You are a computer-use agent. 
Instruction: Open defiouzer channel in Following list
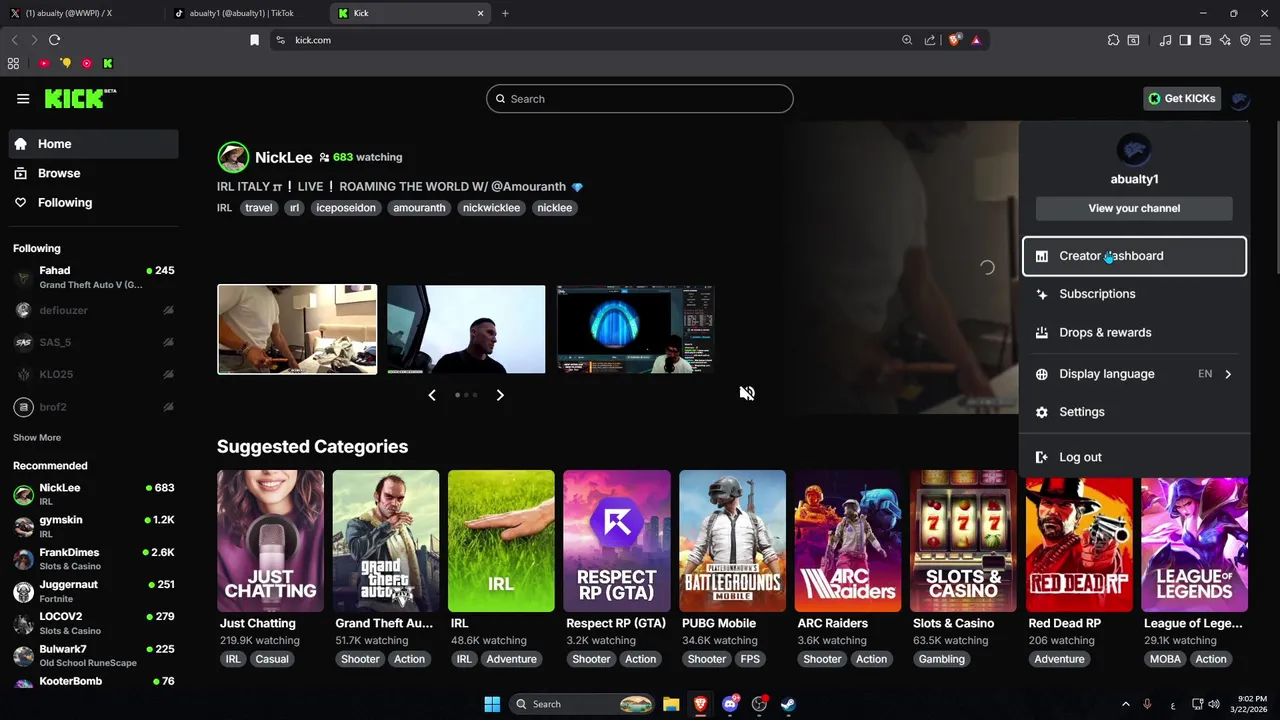coord(94,310)
